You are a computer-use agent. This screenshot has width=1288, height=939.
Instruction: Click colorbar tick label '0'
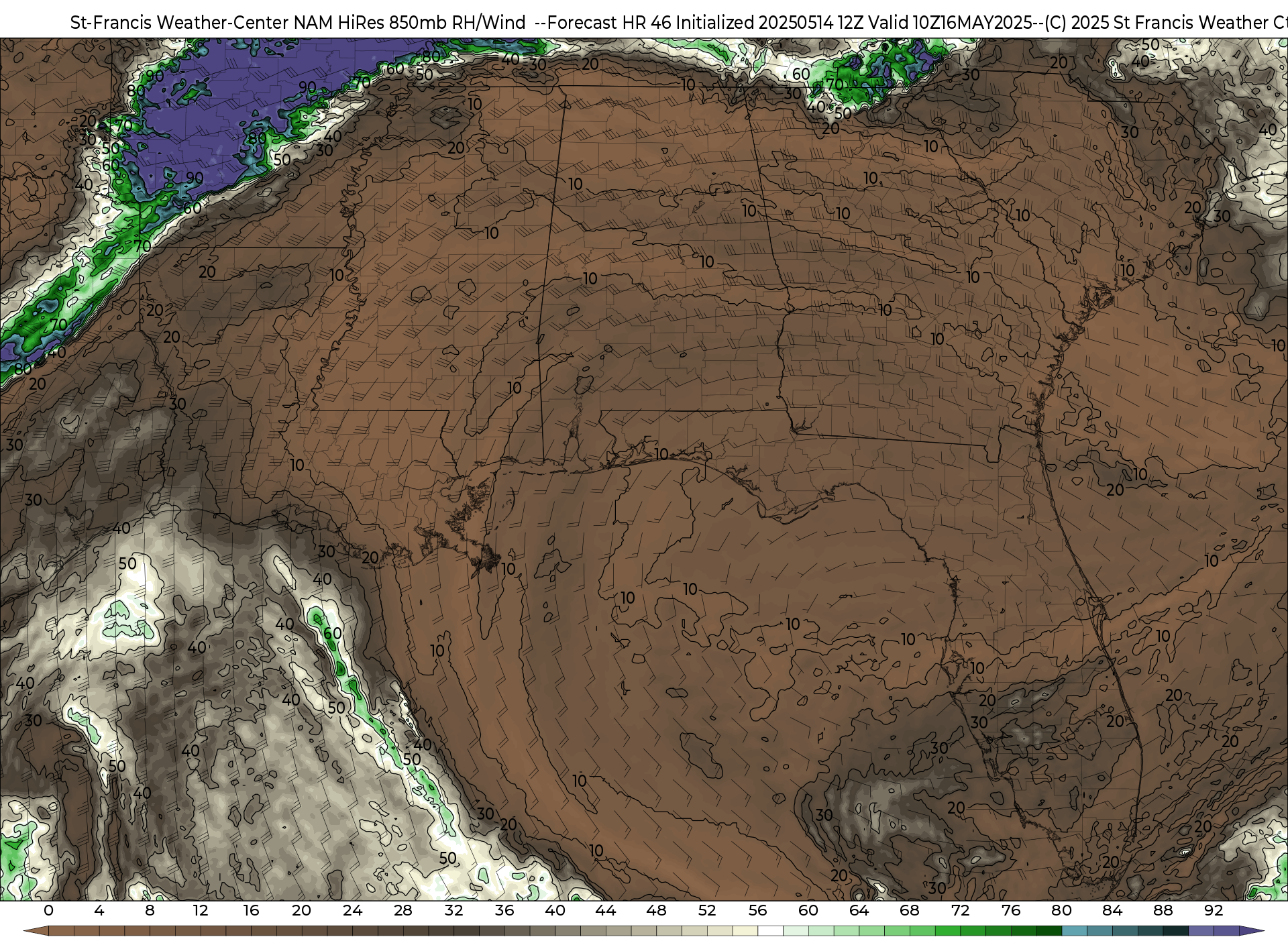click(x=48, y=910)
